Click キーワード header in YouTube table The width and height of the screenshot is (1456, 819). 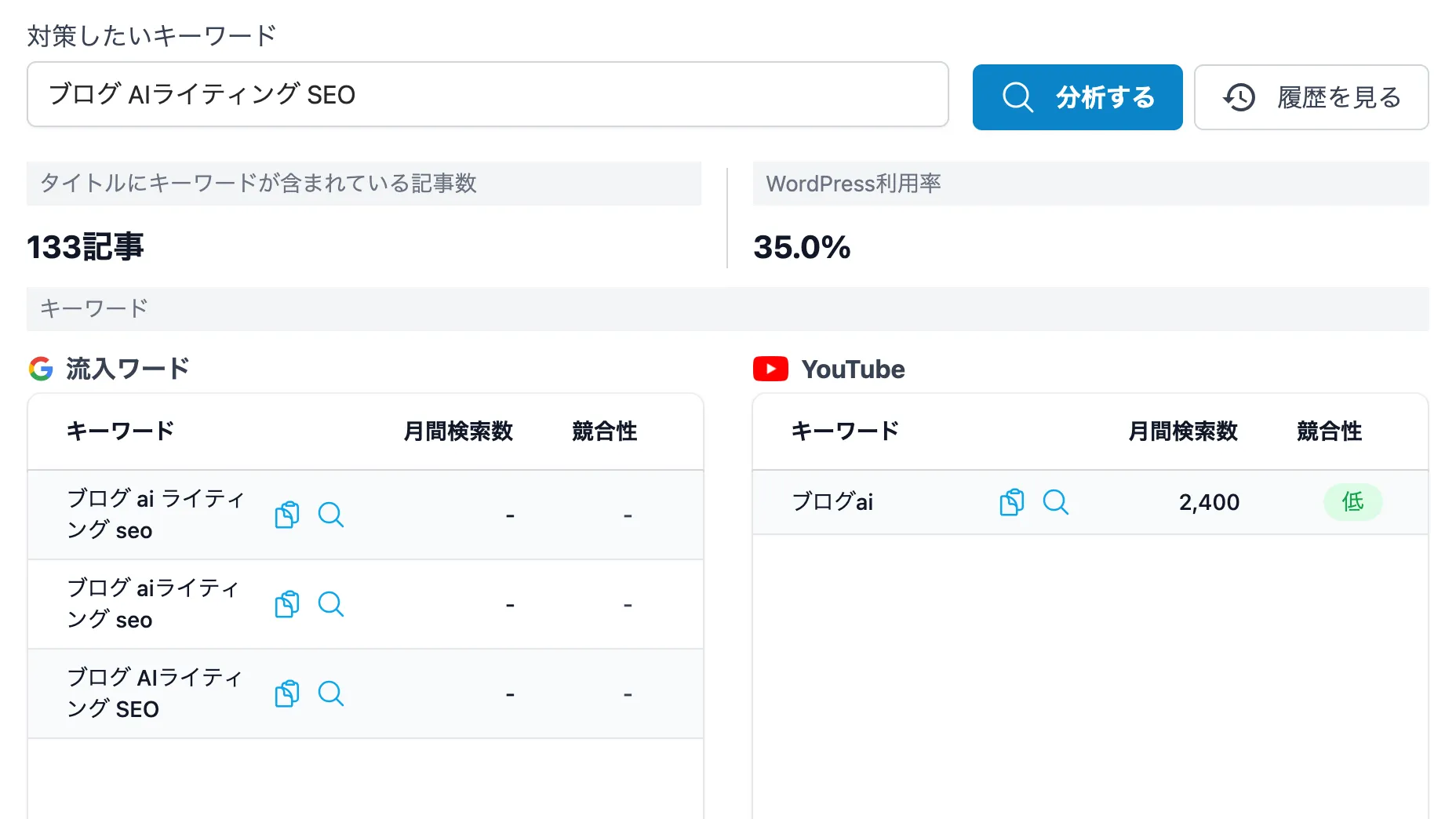pos(845,431)
